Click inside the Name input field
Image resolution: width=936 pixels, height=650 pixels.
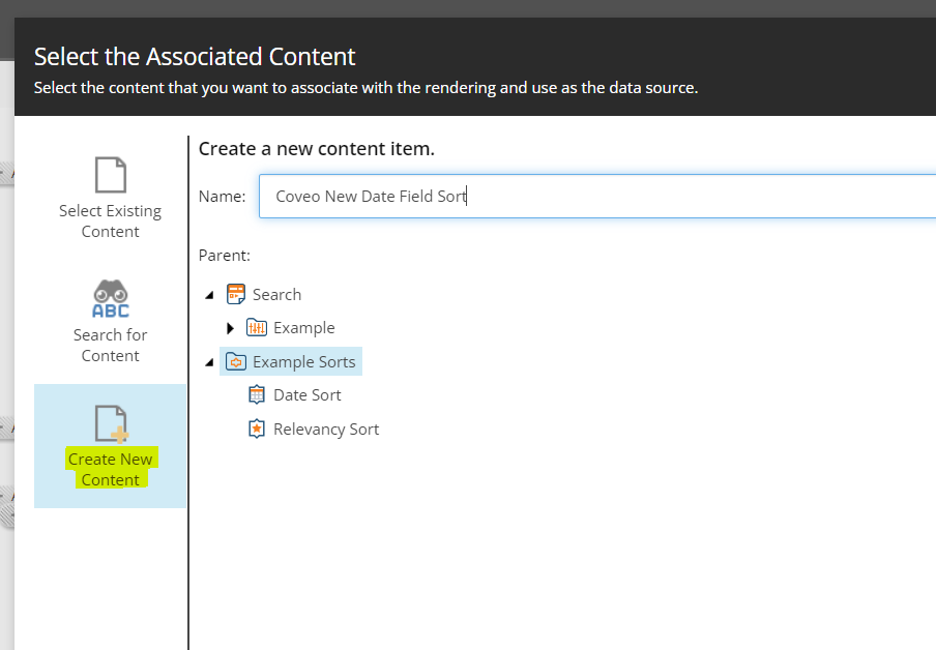(500, 196)
